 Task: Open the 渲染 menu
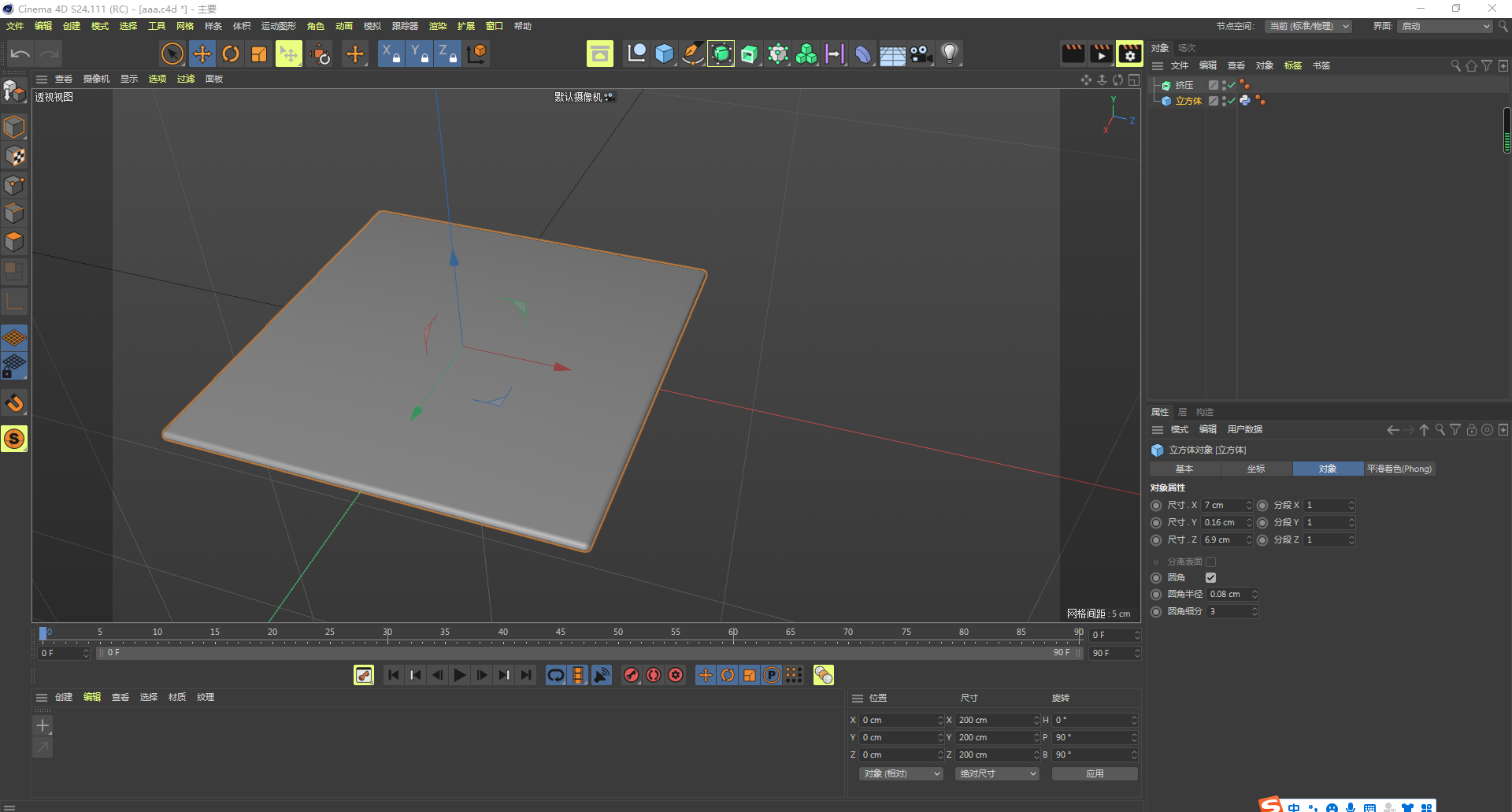tap(438, 26)
